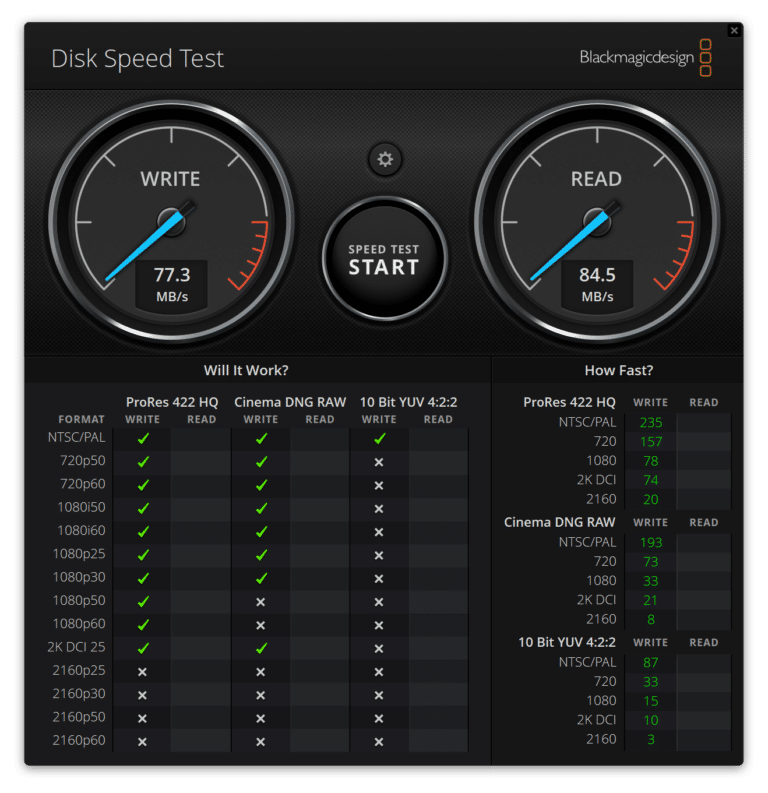768x793 pixels.
Task: Click ProRes 422 HQ 2K DCI value 74
Action: [x=651, y=480]
